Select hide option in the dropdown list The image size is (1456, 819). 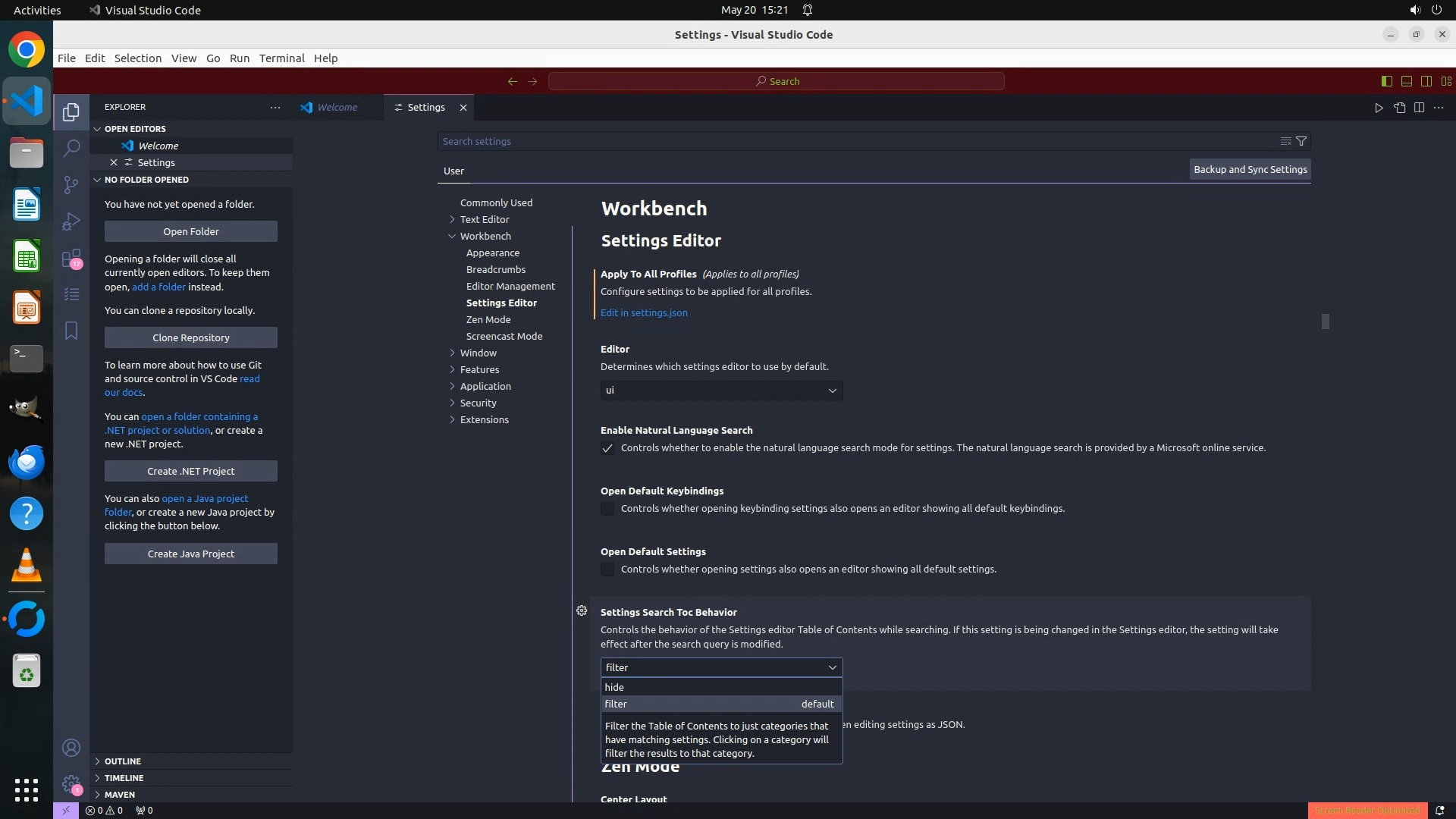click(721, 687)
